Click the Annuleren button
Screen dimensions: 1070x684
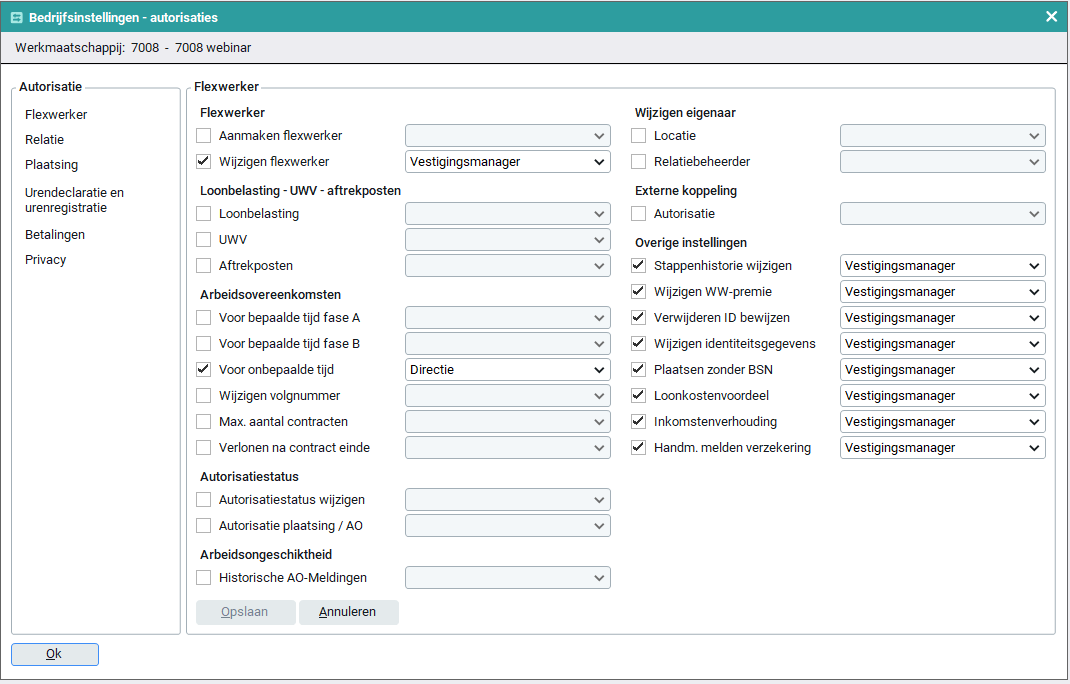[x=348, y=612]
